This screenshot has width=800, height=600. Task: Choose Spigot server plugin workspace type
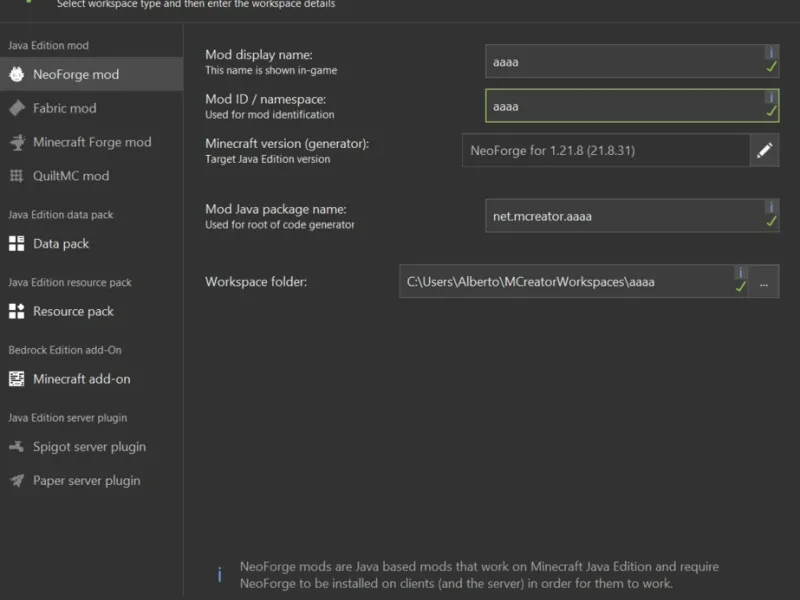coord(91,447)
